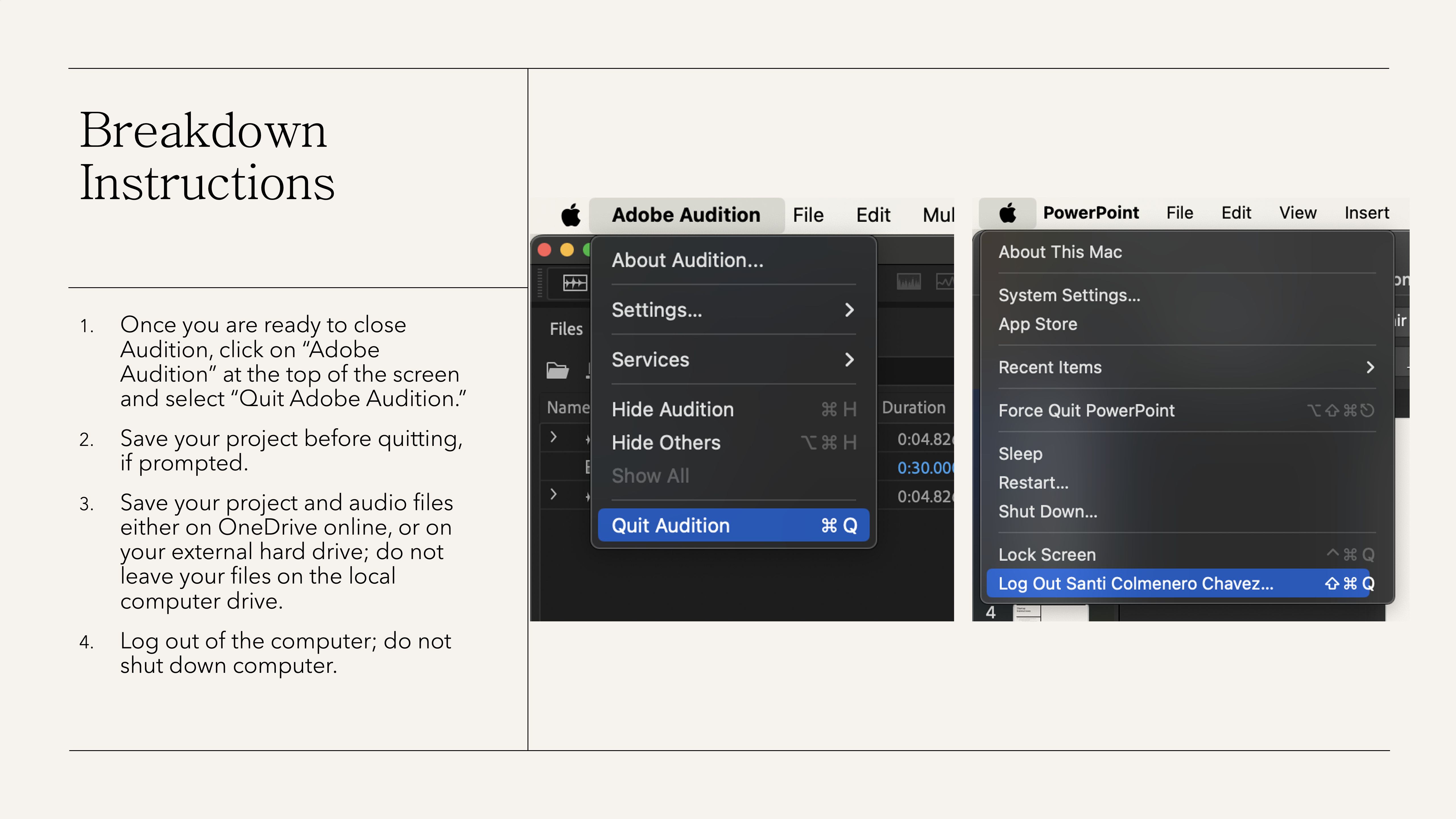Viewport: 1456px width, 819px height.
Task: Open the Services submenu
Action: tap(734, 359)
